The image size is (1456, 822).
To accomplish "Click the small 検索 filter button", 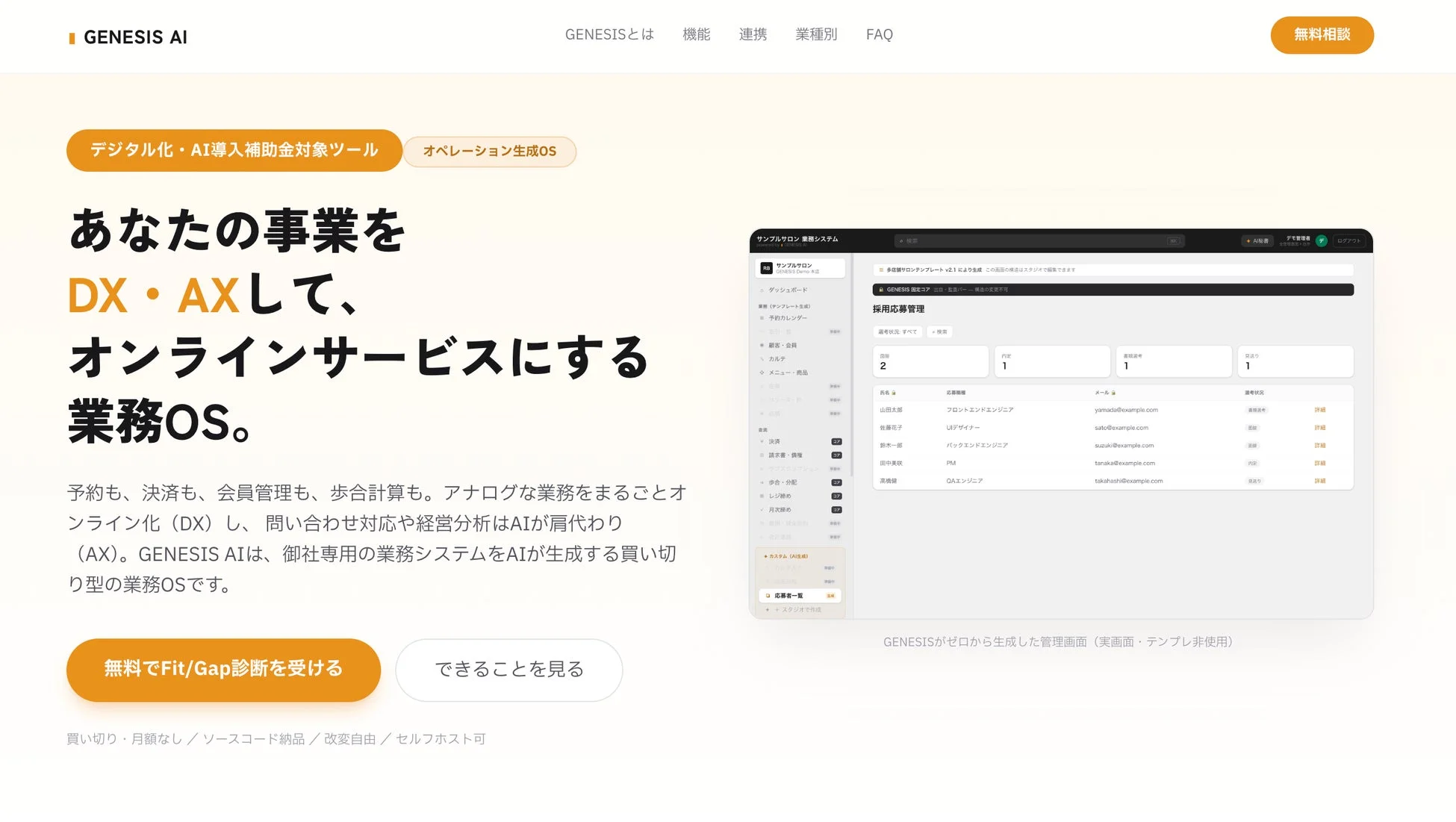I will pos(939,332).
